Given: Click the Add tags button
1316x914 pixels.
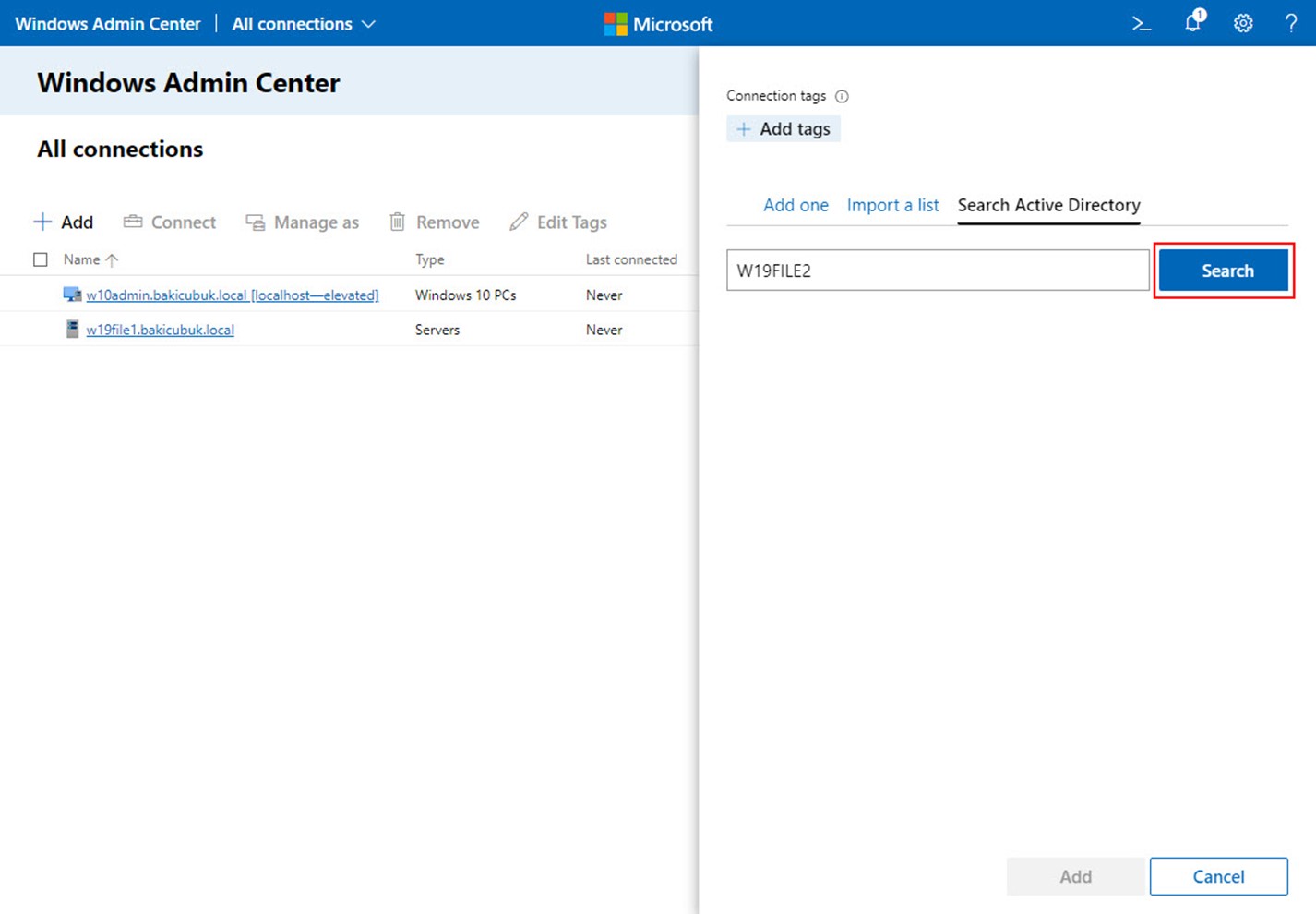Looking at the screenshot, I should coord(784,129).
